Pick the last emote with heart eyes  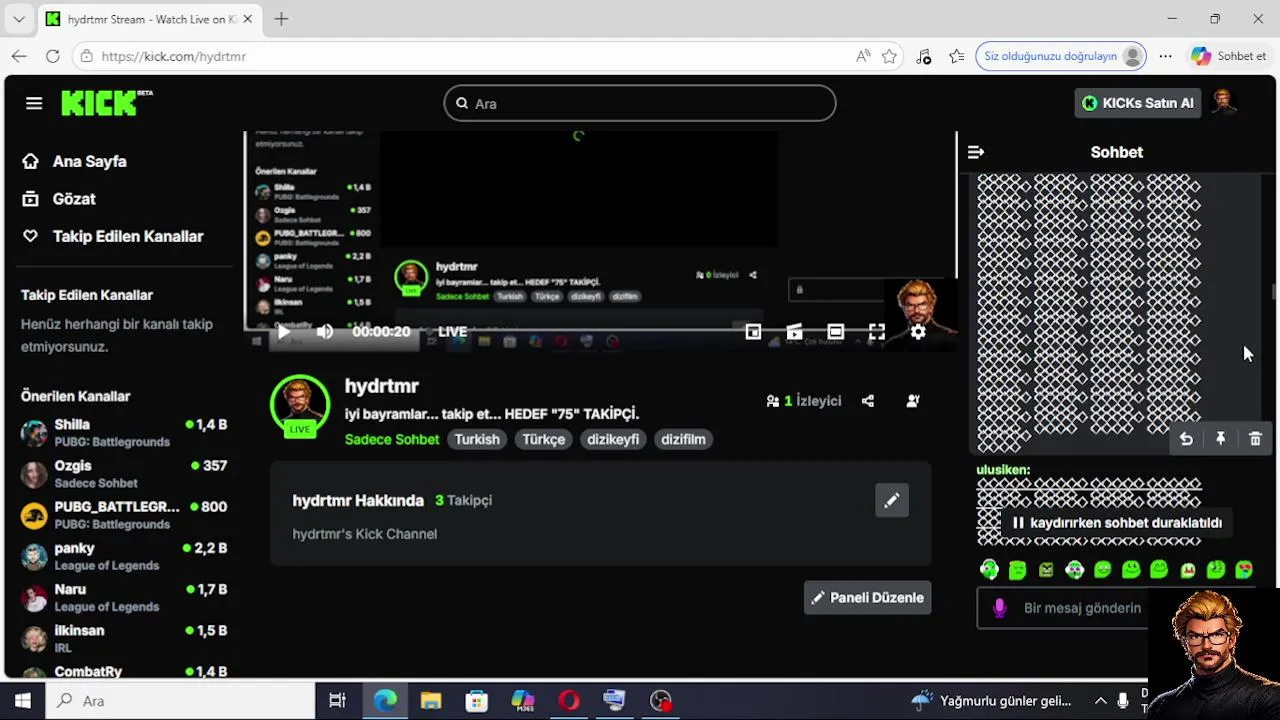(x=1244, y=570)
